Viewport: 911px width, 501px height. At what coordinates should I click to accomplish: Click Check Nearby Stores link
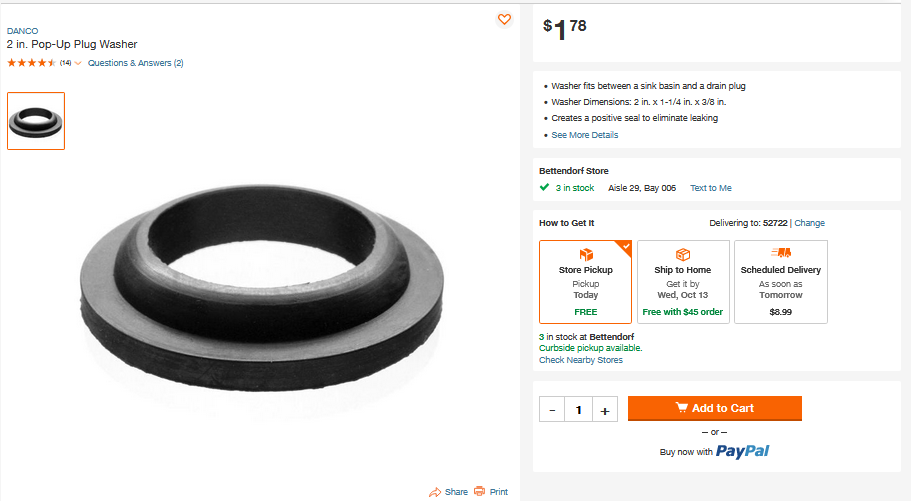(581, 360)
